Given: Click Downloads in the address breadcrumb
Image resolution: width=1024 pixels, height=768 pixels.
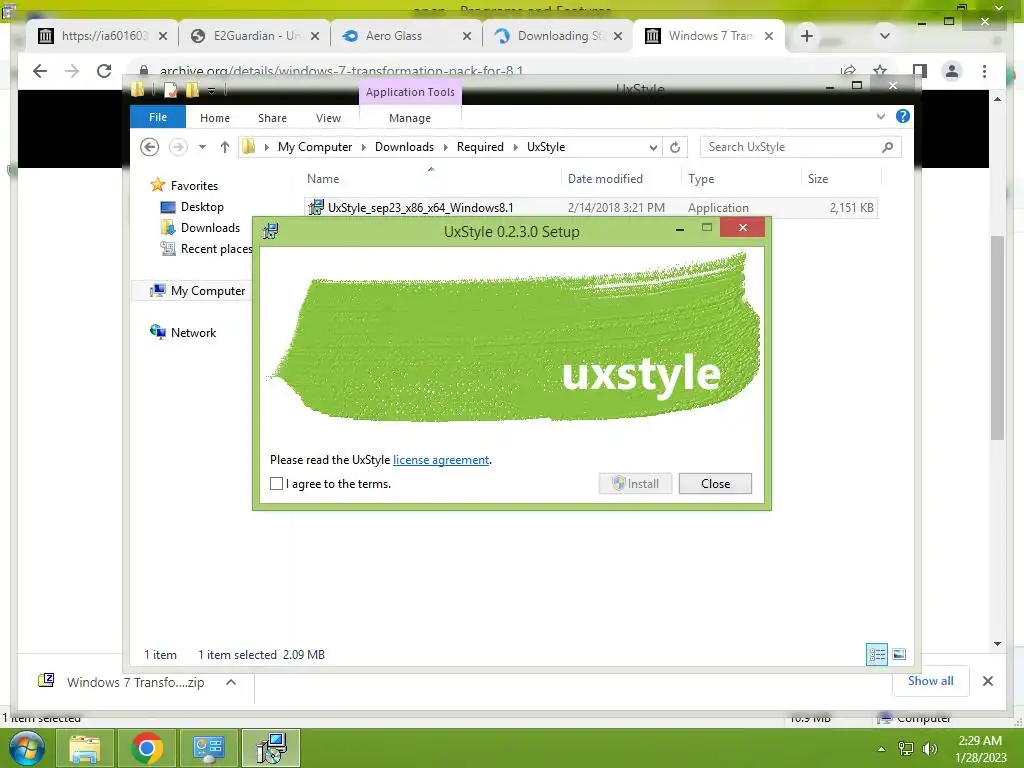Looking at the screenshot, I should 404,147.
